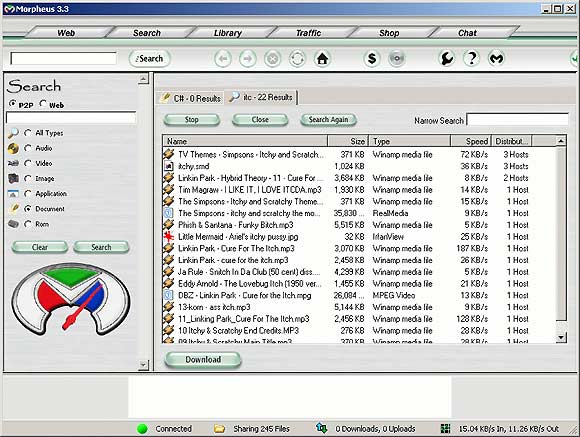
Task: Sort results by the Distribut... column header
Action: [512, 141]
